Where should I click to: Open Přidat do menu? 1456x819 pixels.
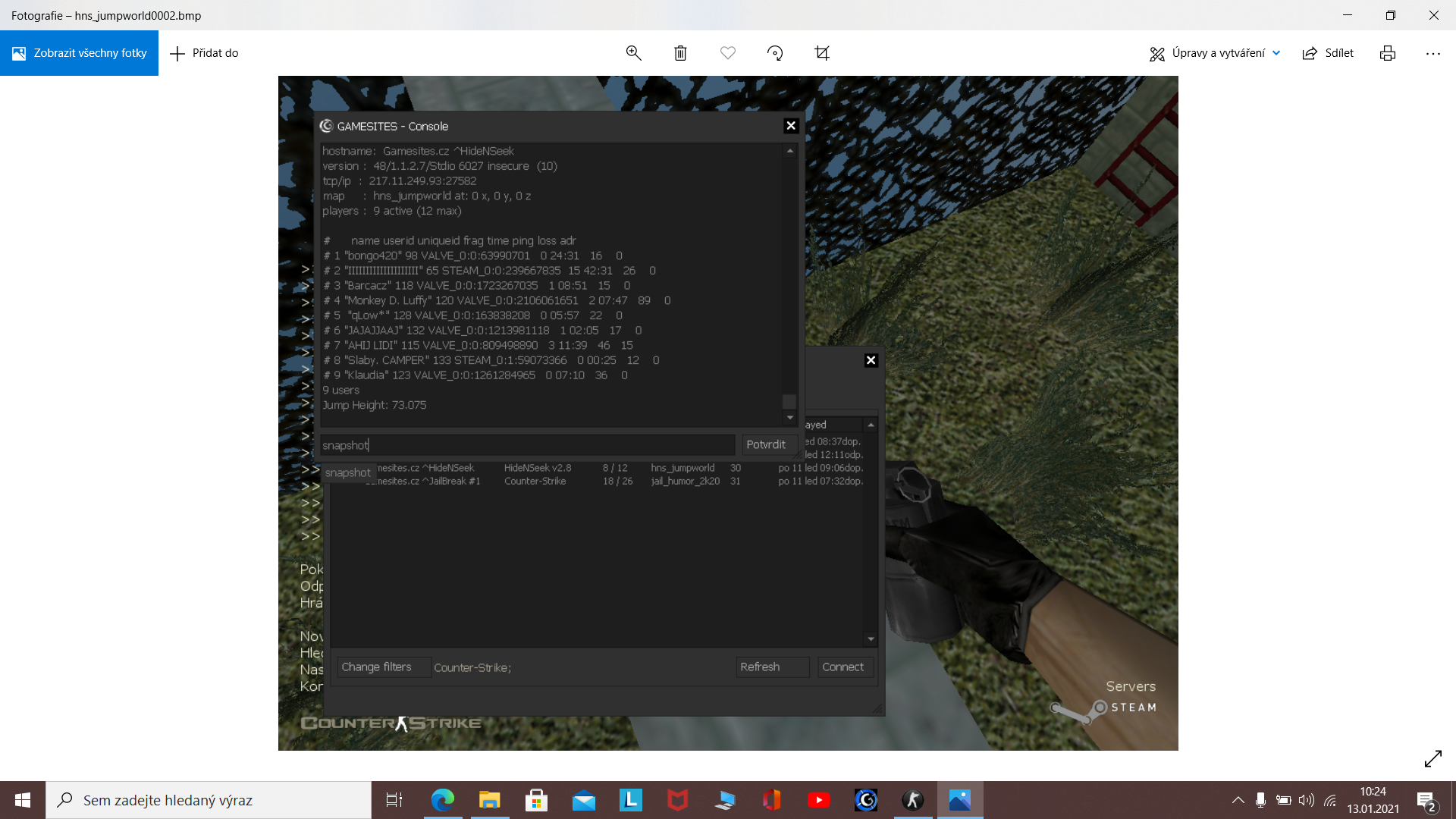point(204,53)
